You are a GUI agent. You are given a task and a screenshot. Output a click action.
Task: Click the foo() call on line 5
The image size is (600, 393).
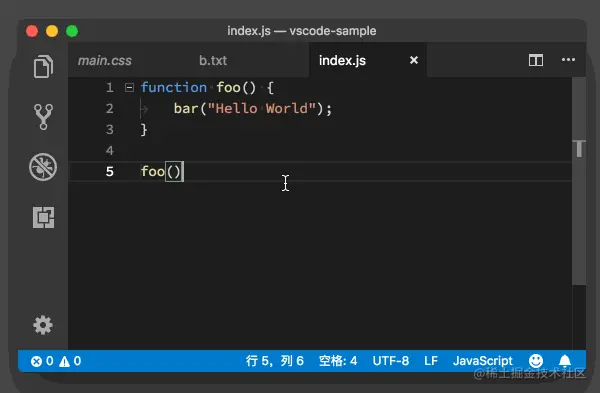[161, 171]
